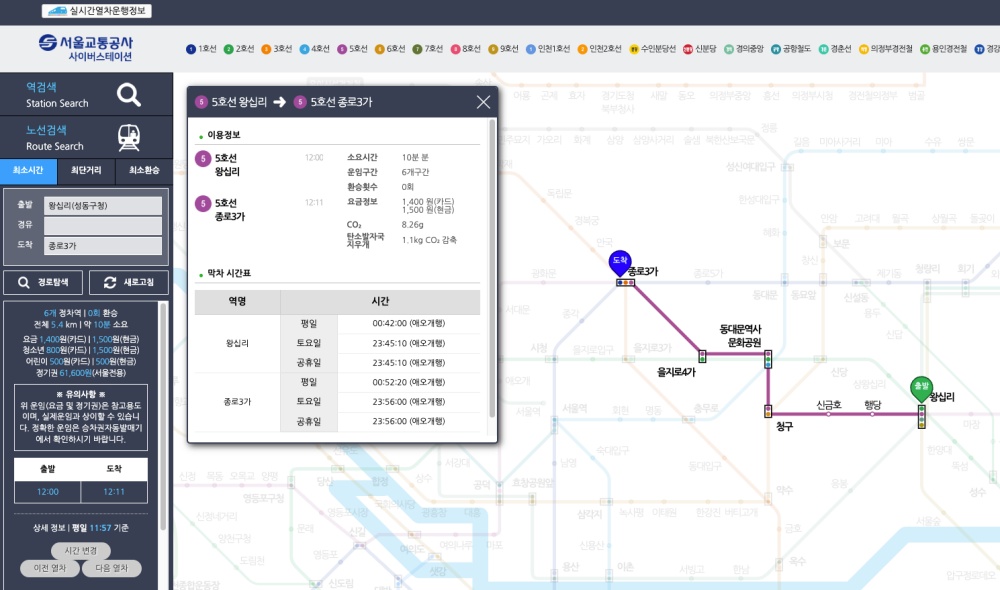
Task: Switch to the 최단거리 tab
Action: pos(86,171)
